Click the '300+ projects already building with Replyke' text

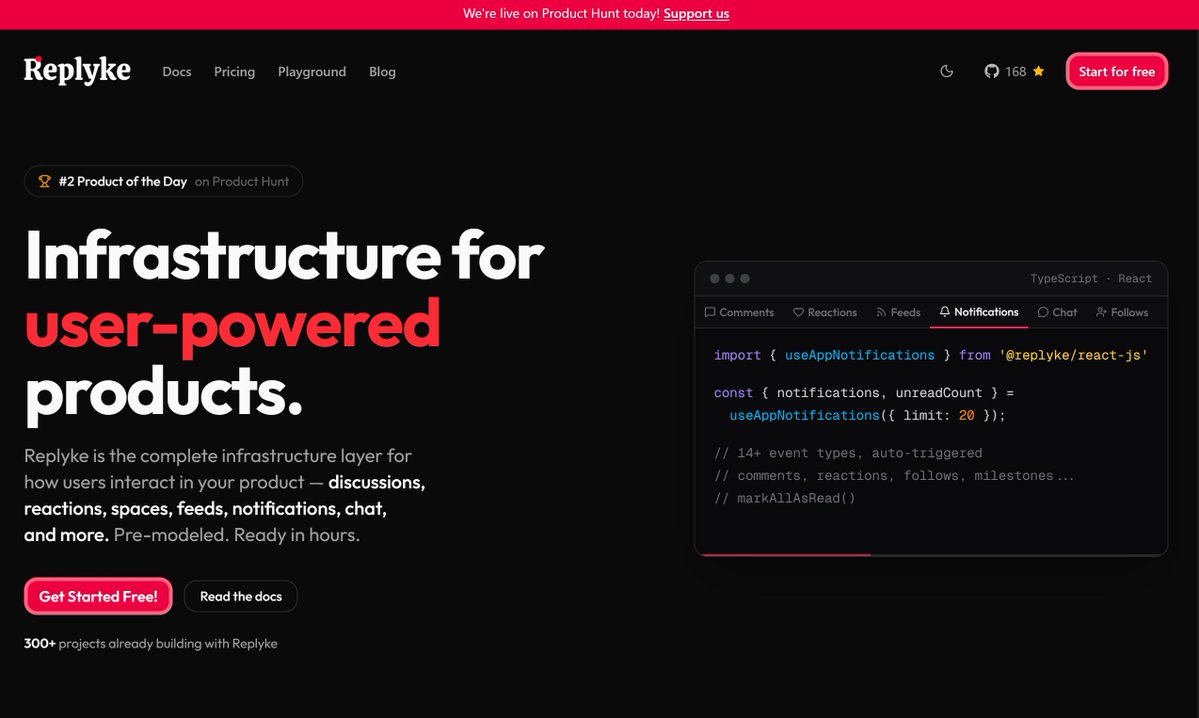click(151, 643)
